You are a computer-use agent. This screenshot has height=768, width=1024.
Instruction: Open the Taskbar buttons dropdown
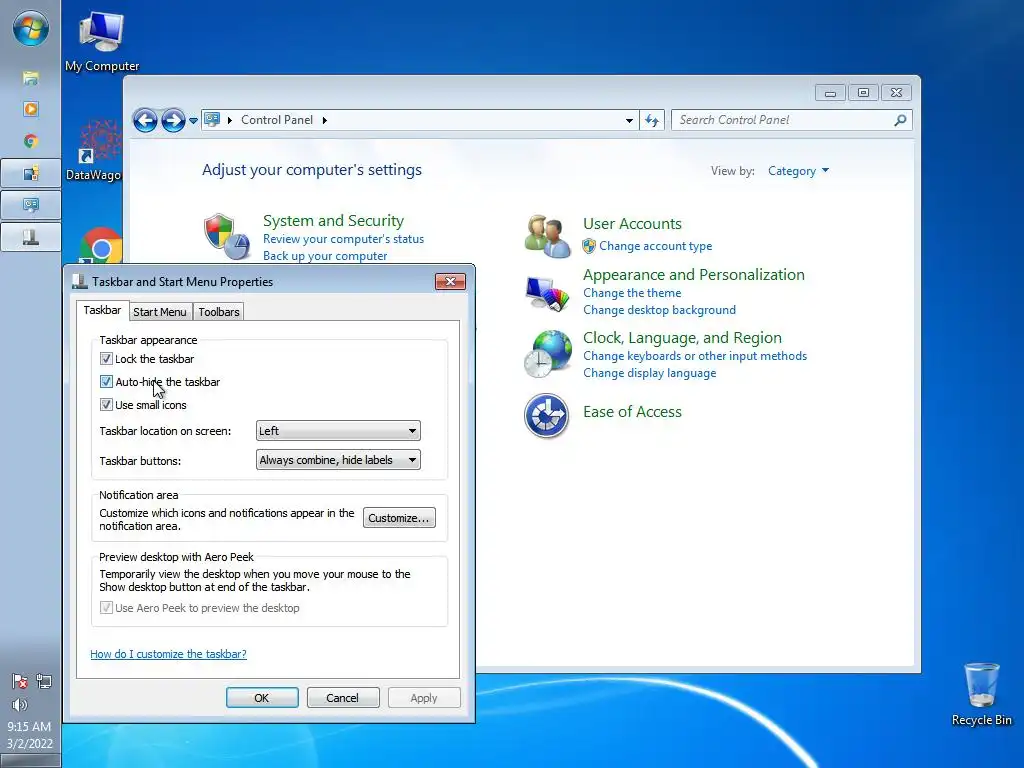click(x=338, y=460)
